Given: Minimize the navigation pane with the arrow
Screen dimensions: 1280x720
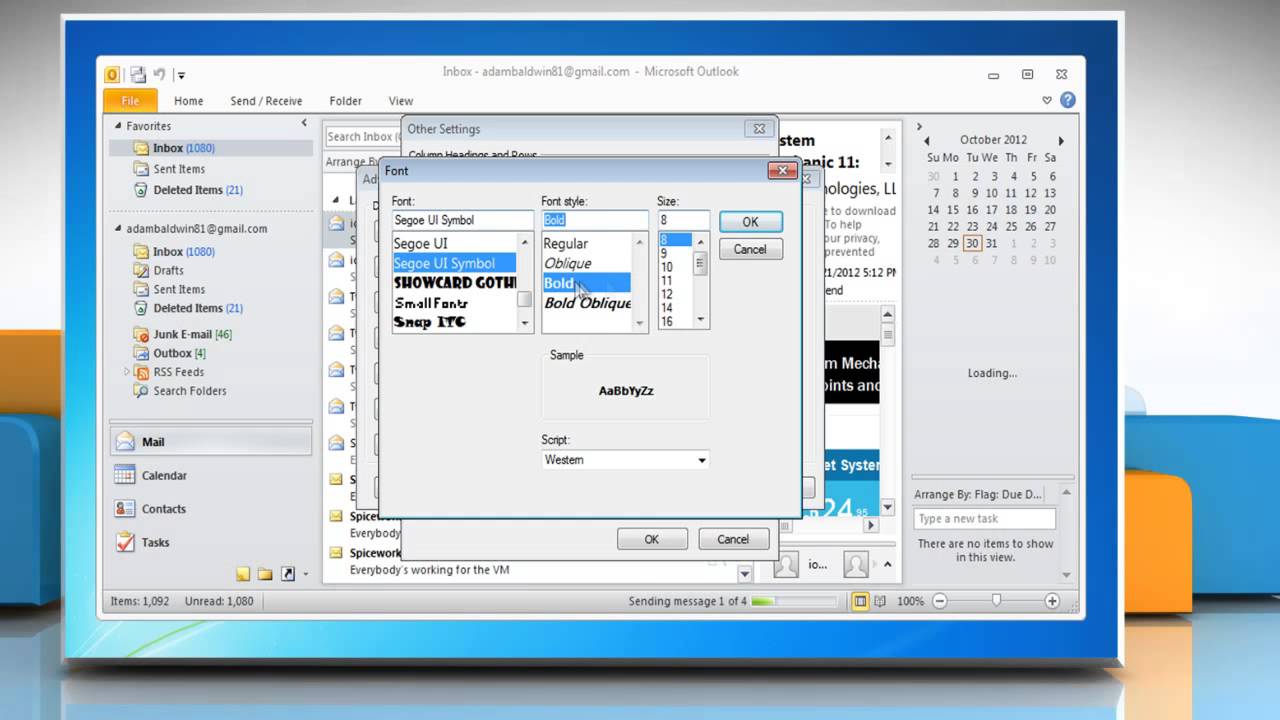Looking at the screenshot, I should pyautogui.click(x=304, y=123).
